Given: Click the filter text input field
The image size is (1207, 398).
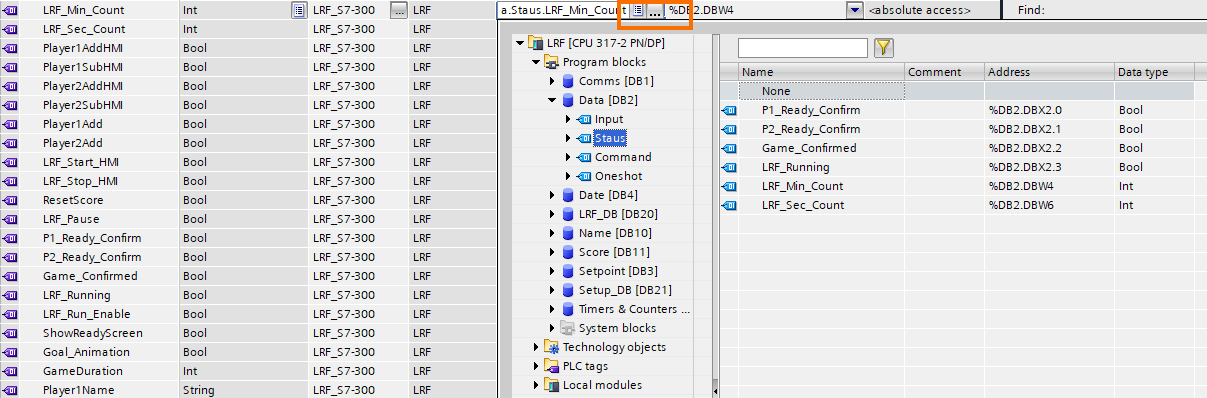Looking at the screenshot, I should point(803,47).
